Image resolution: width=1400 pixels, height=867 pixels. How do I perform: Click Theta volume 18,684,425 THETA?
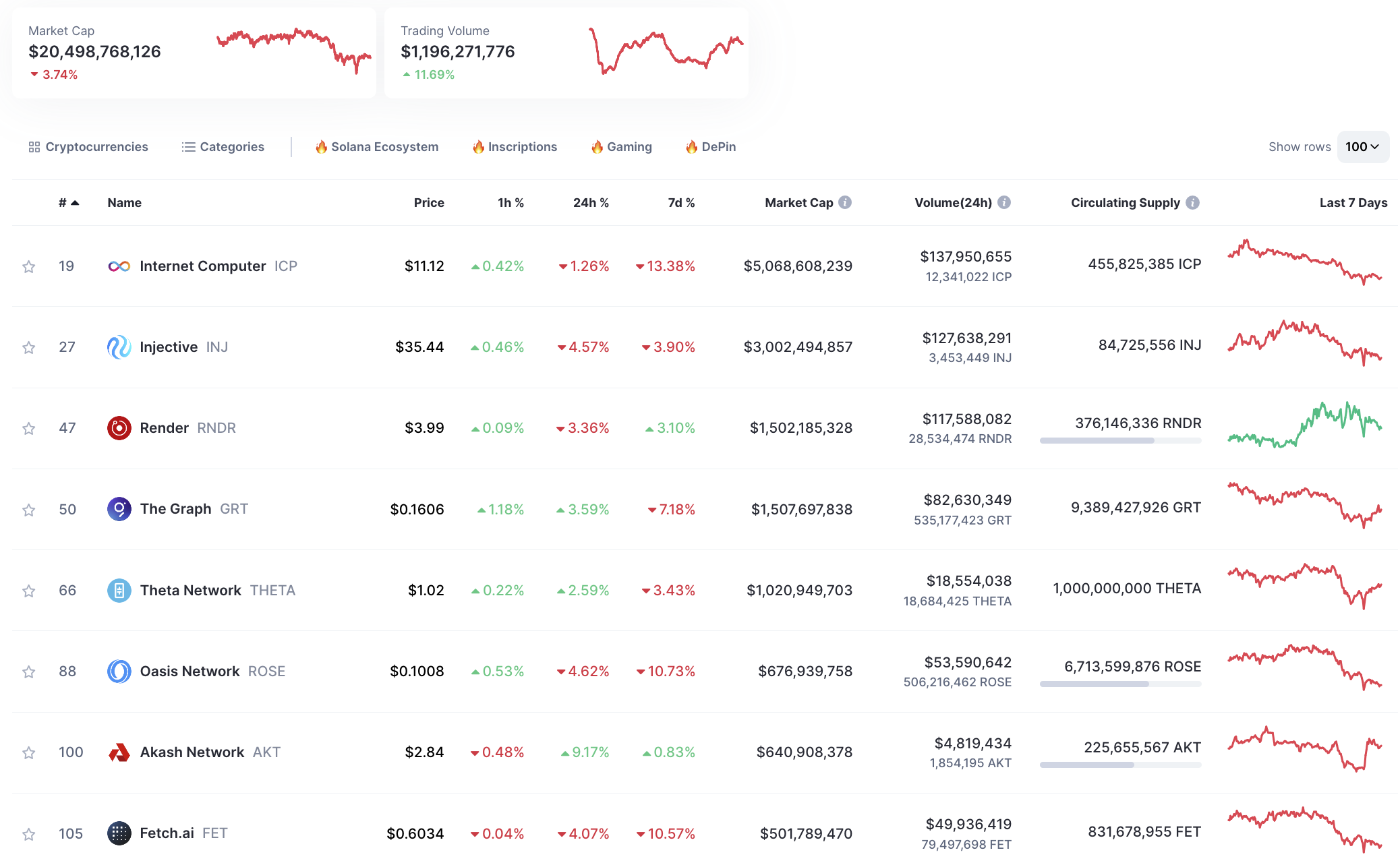click(958, 601)
